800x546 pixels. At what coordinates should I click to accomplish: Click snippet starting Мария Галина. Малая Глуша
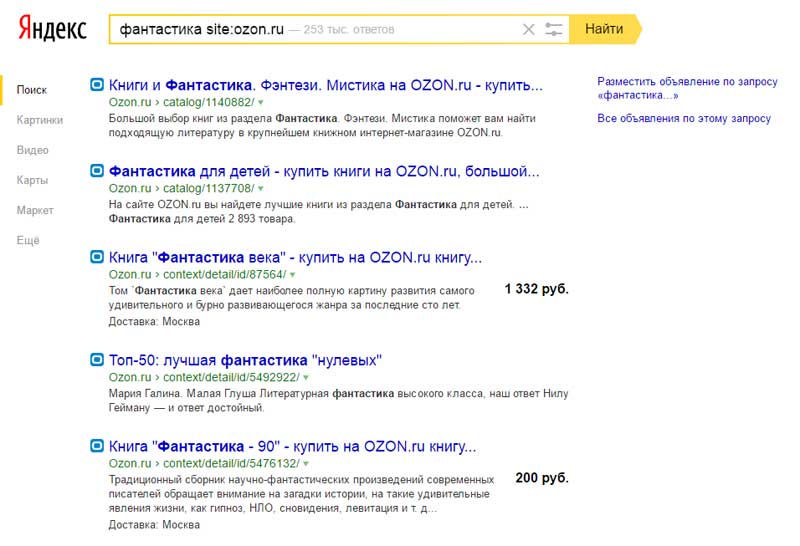coord(338,401)
